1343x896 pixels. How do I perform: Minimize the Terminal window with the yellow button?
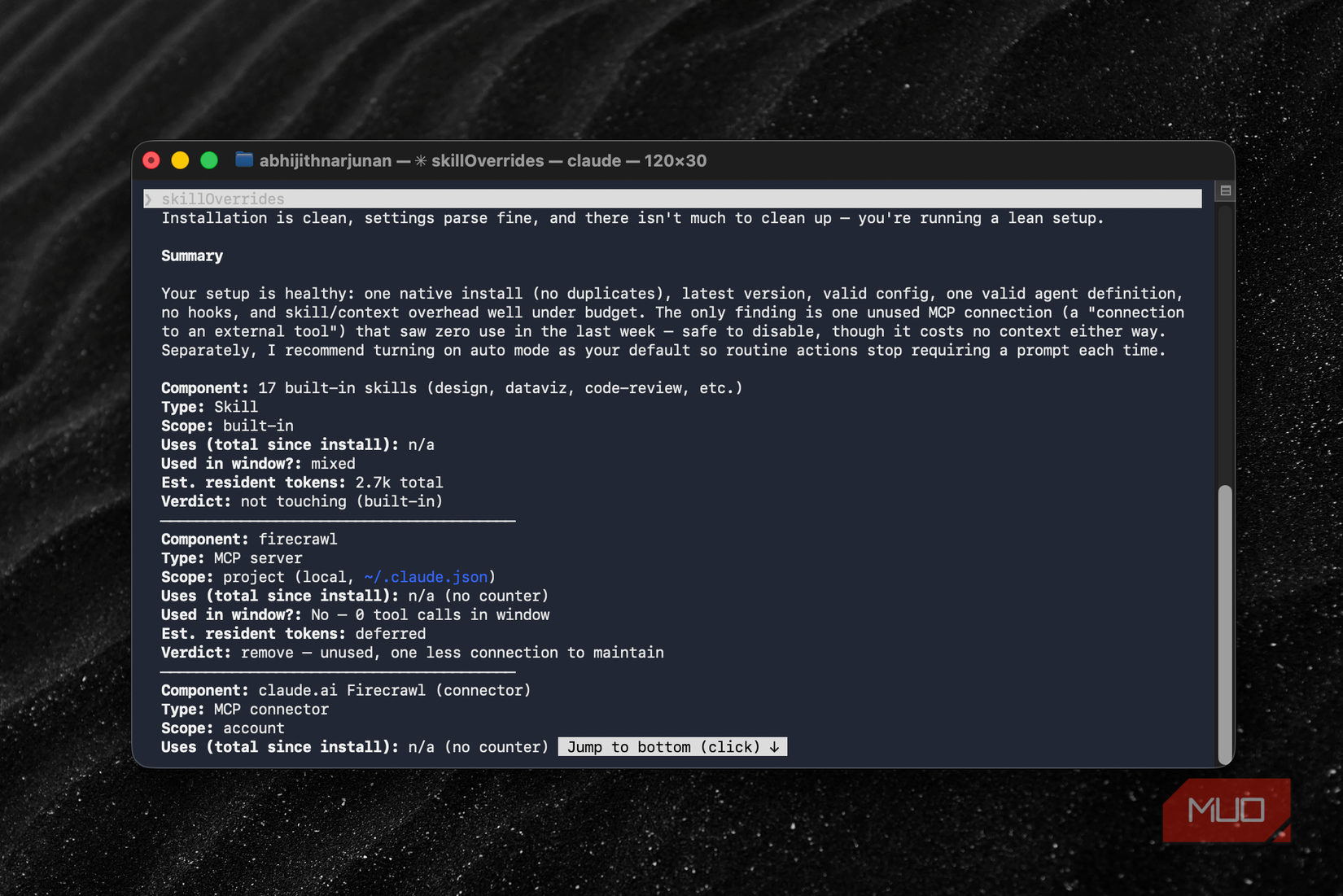[x=180, y=160]
